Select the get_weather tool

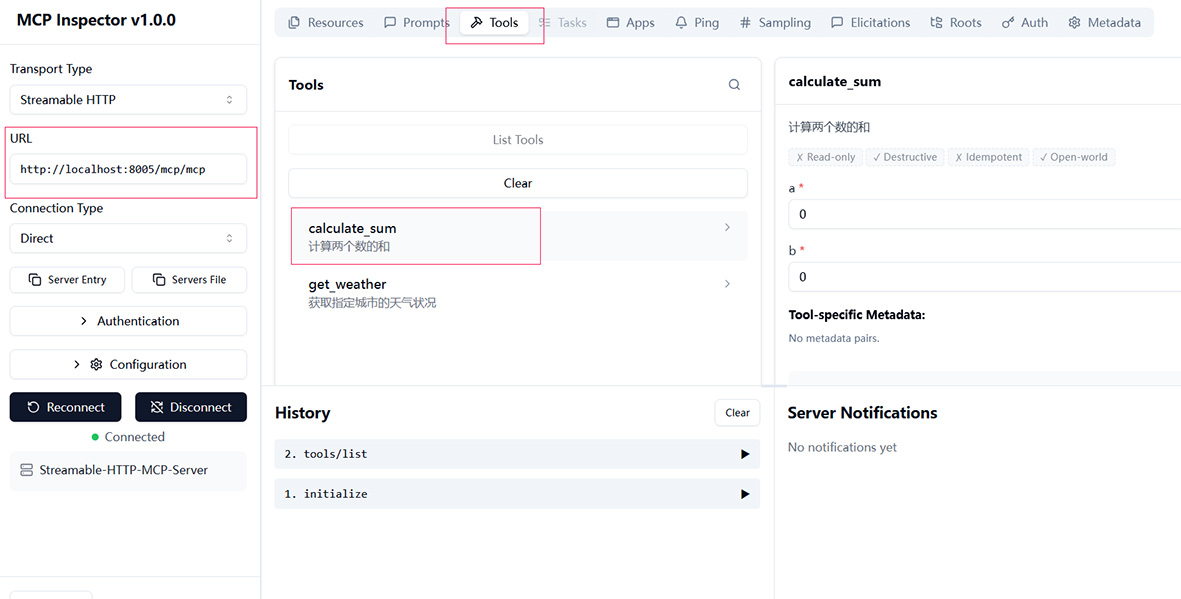click(517, 293)
